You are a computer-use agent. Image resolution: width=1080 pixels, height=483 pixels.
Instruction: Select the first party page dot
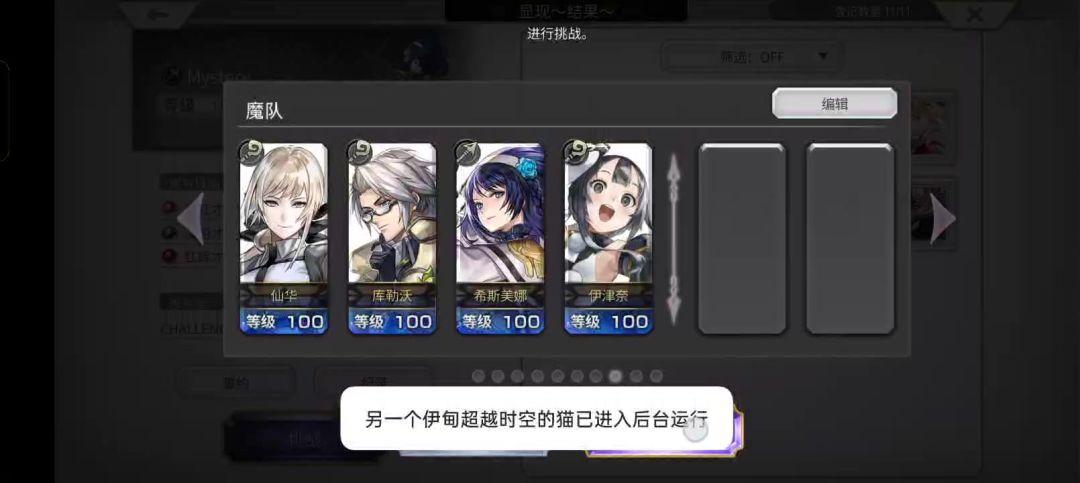[x=478, y=376]
